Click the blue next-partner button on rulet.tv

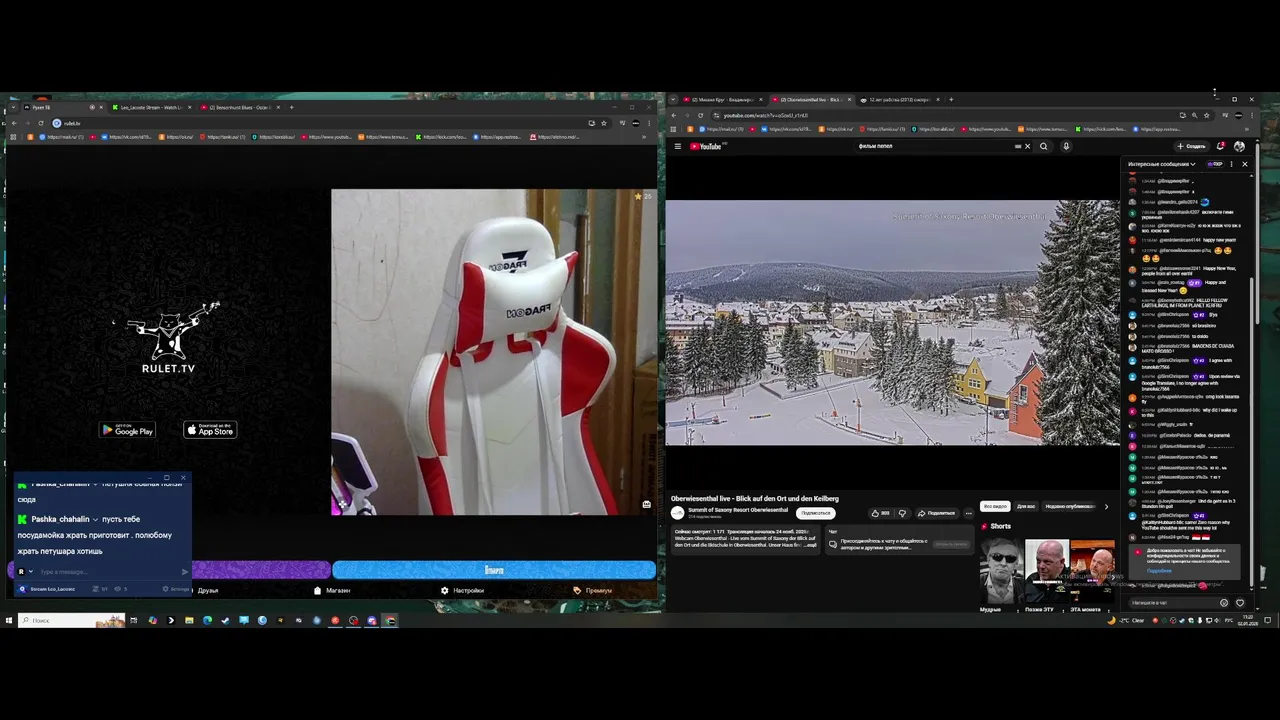tap(494, 570)
